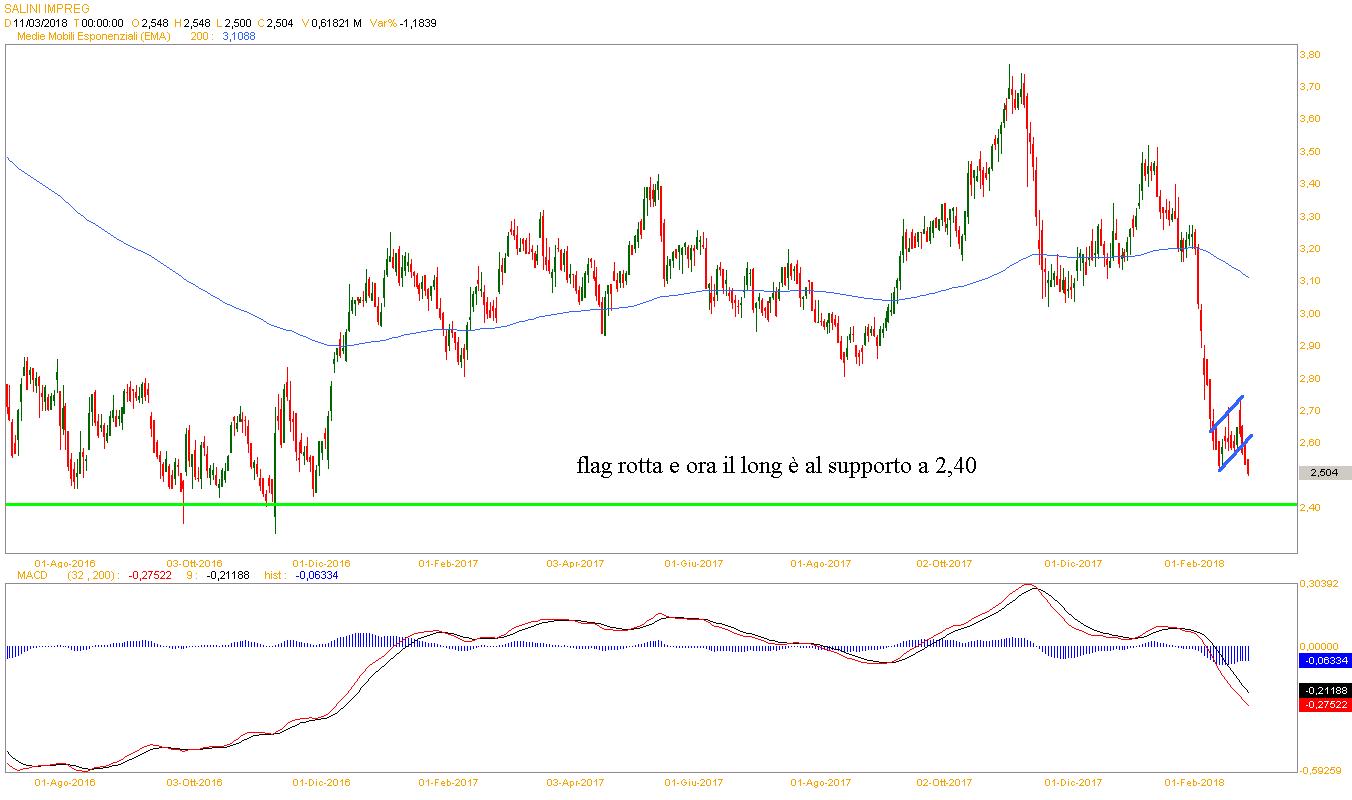This screenshot has height=800, width=1352.
Task: Click the 01-Giu-2017 date on MACD panel axis
Action: 694,782
